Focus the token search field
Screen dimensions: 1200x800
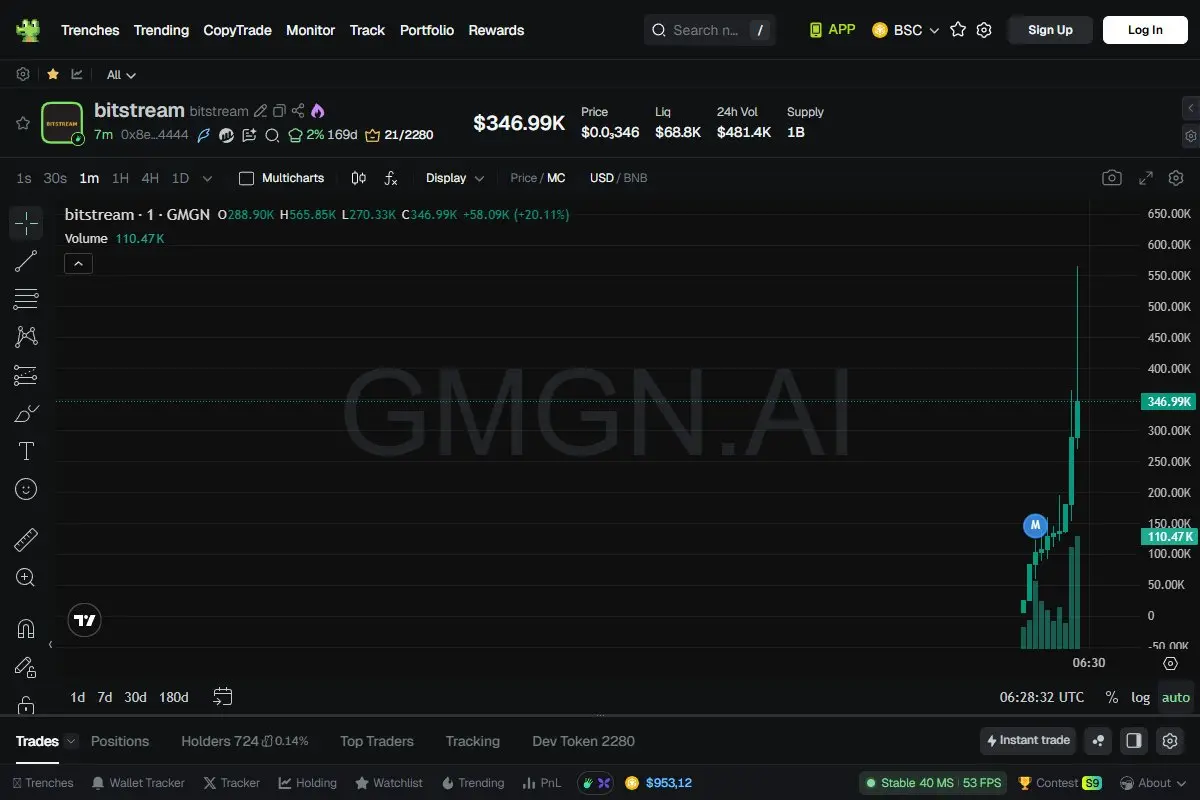712,30
